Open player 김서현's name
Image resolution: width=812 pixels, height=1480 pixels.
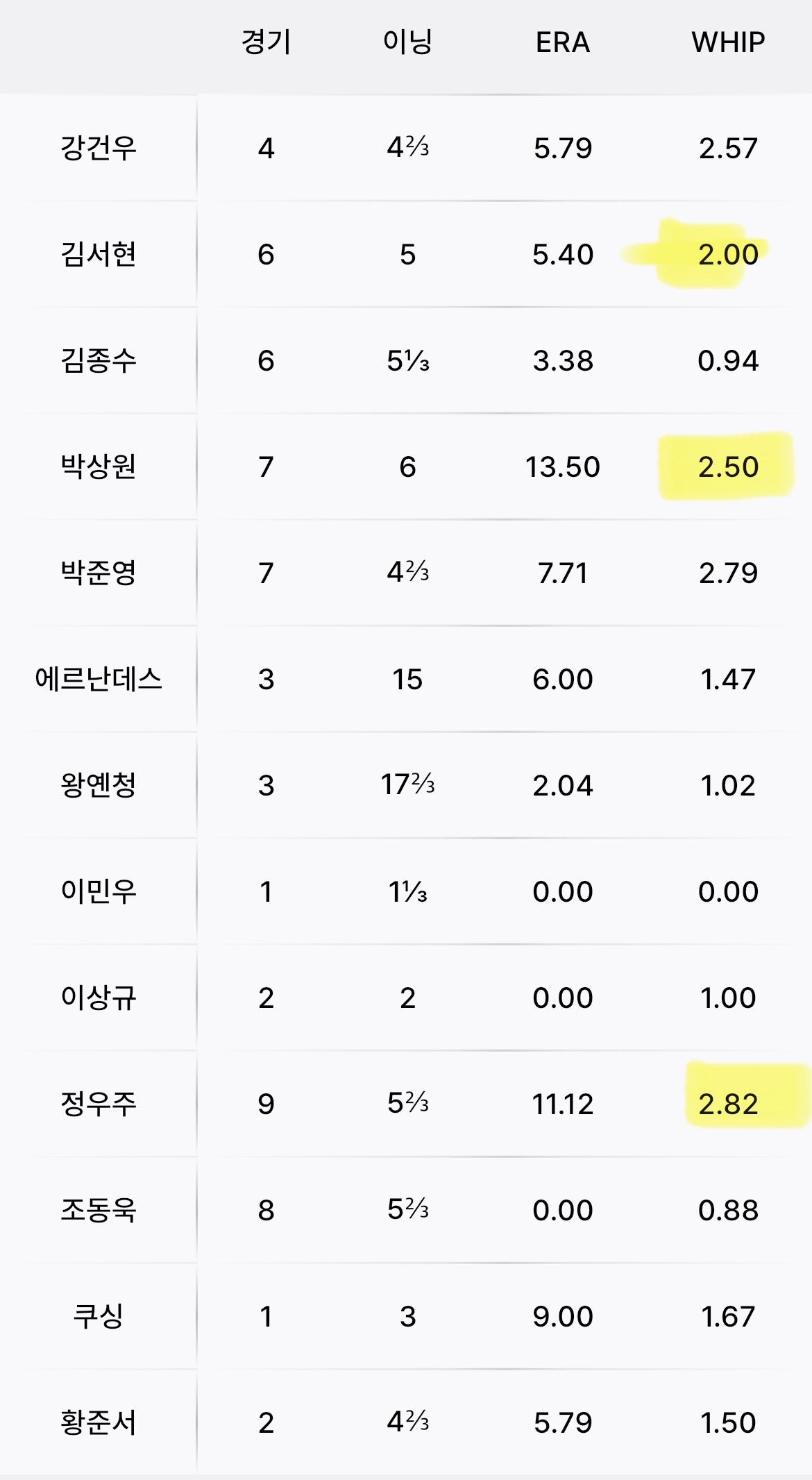coord(99,254)
